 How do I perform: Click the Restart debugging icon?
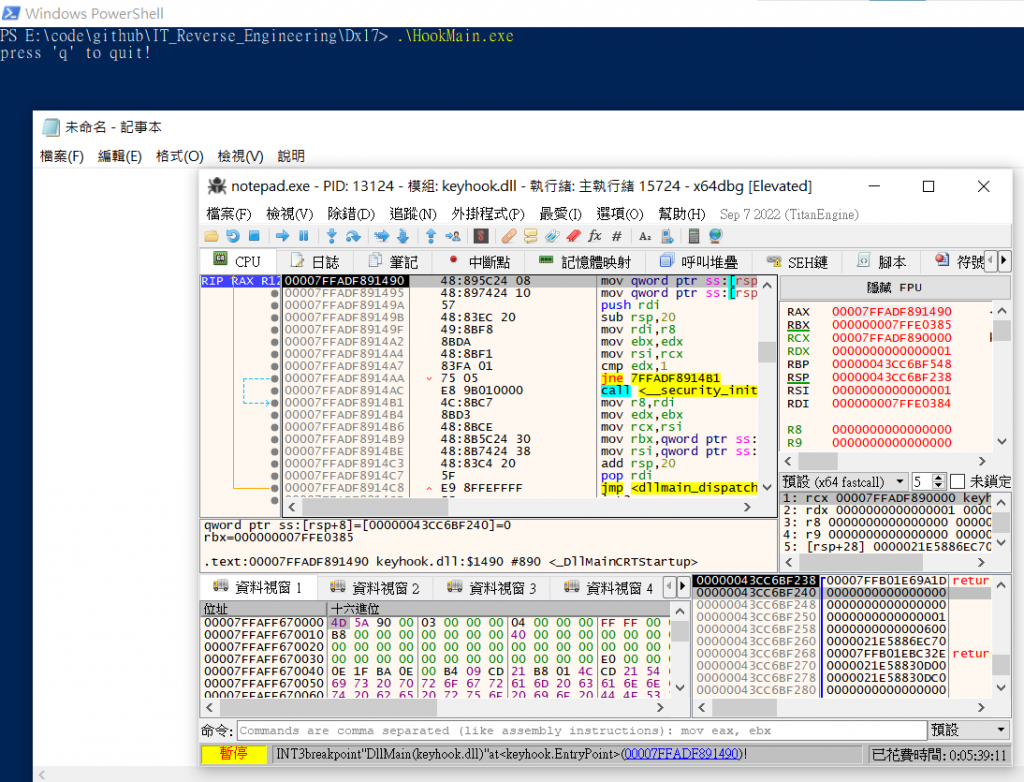pyautogui.click(x=232, y=236)
